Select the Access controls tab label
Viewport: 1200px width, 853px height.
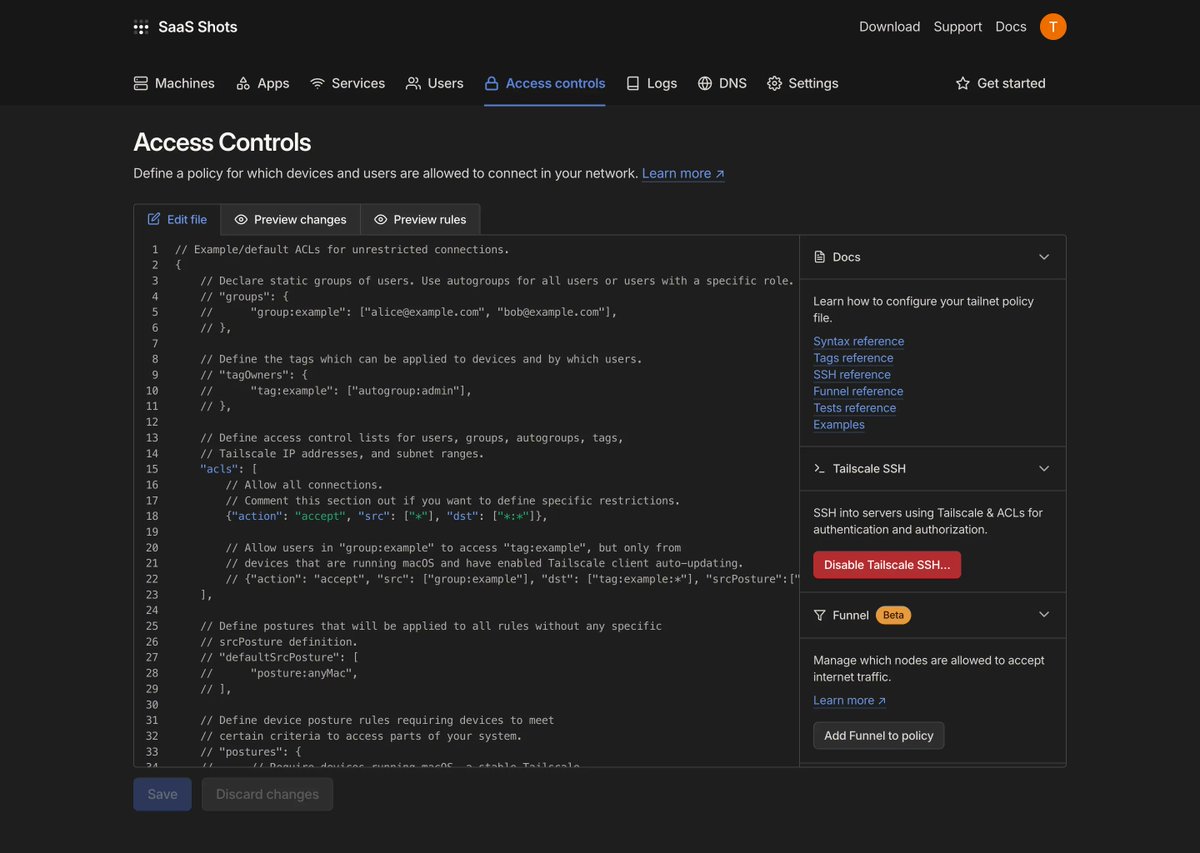coord(555,83)
